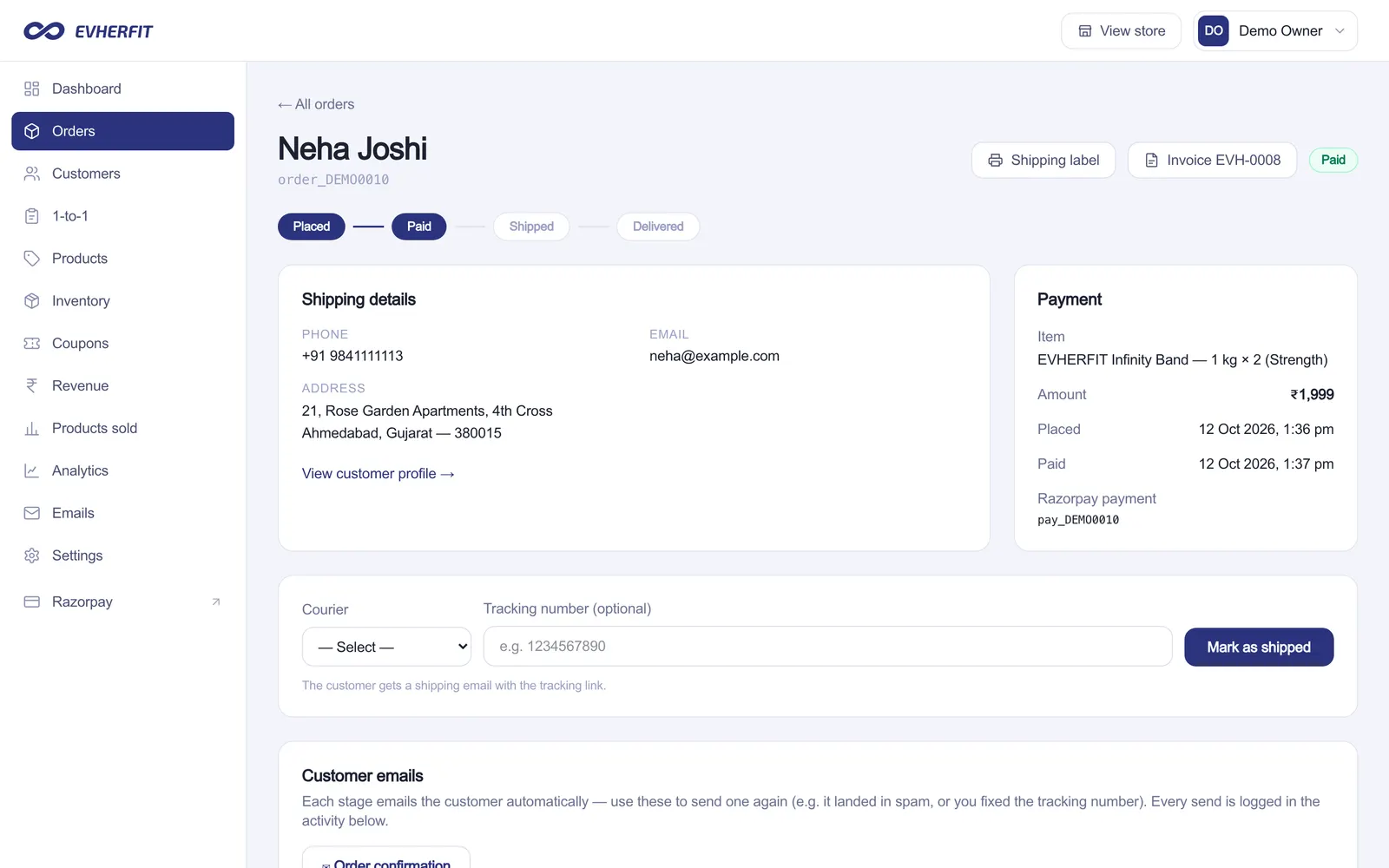Open the View customer profile link
This screenshot has width=1389, height=868.
[379, 474]
